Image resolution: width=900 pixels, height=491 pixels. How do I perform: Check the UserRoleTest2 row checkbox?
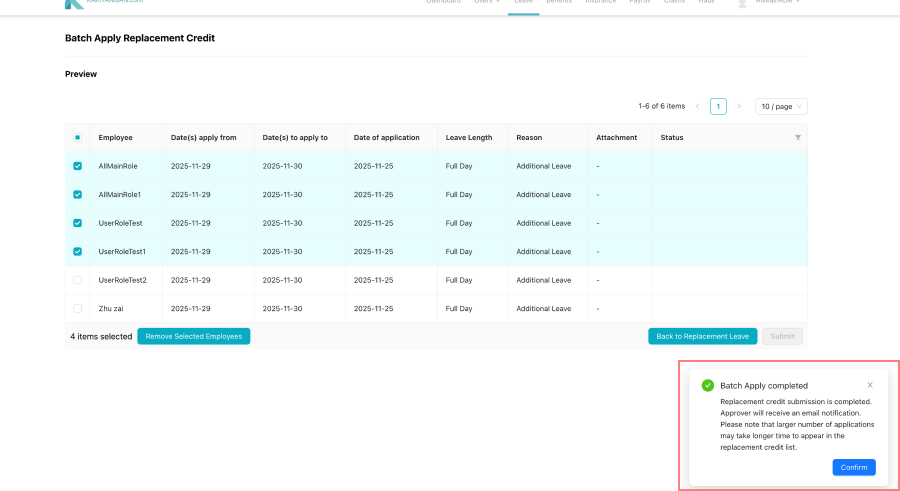[78, 280]
